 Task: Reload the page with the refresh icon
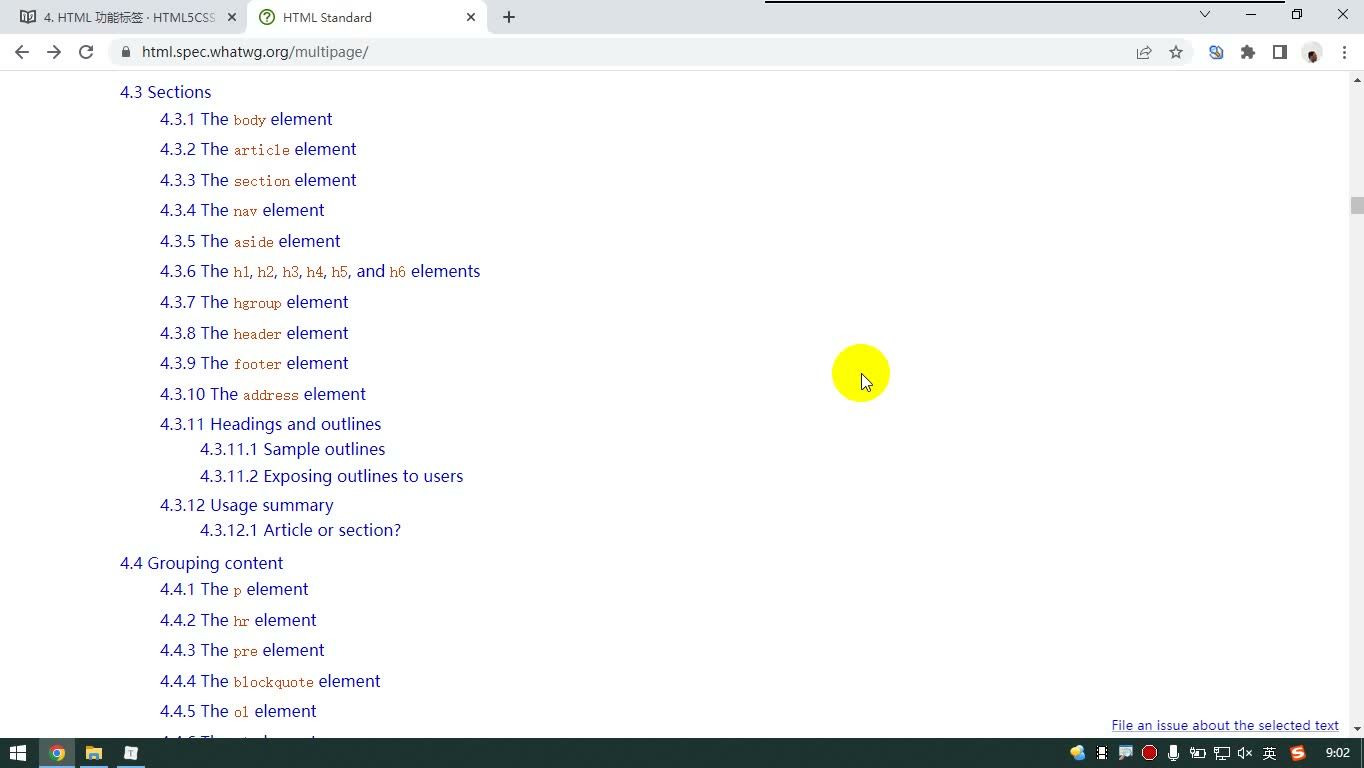tap(86, 52)
